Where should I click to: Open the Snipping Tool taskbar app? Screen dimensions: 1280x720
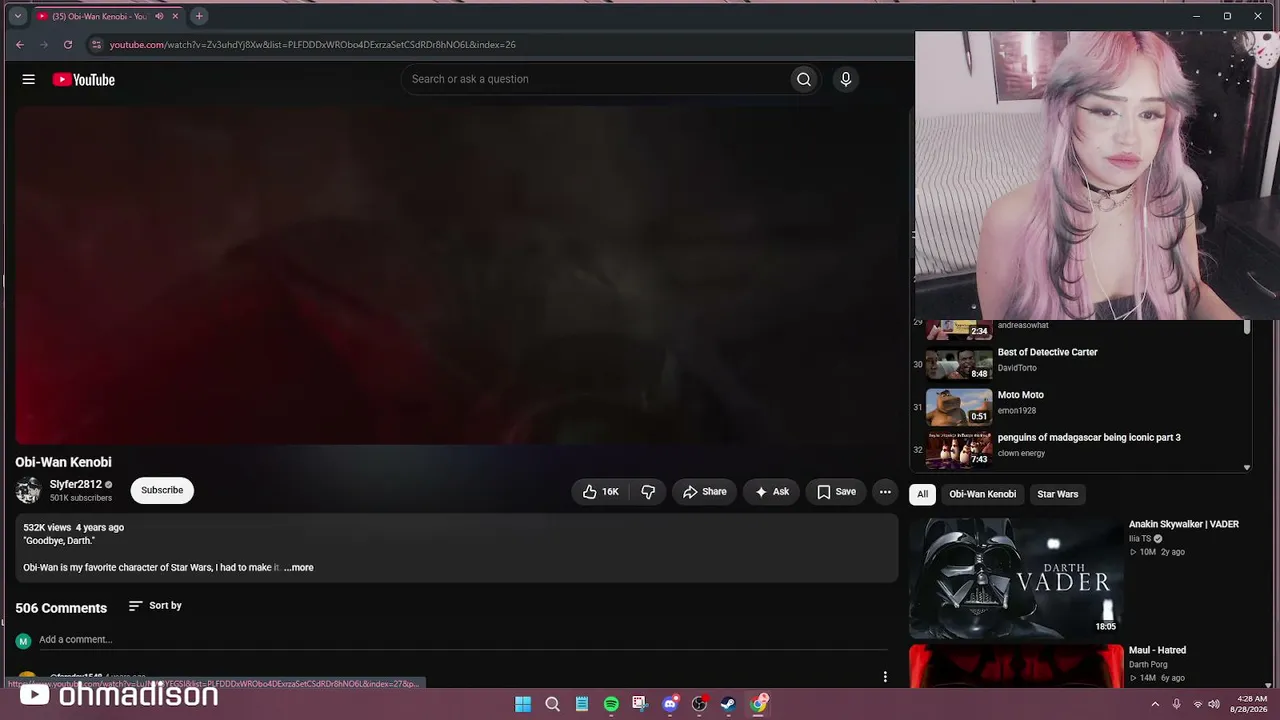point(640,704)
